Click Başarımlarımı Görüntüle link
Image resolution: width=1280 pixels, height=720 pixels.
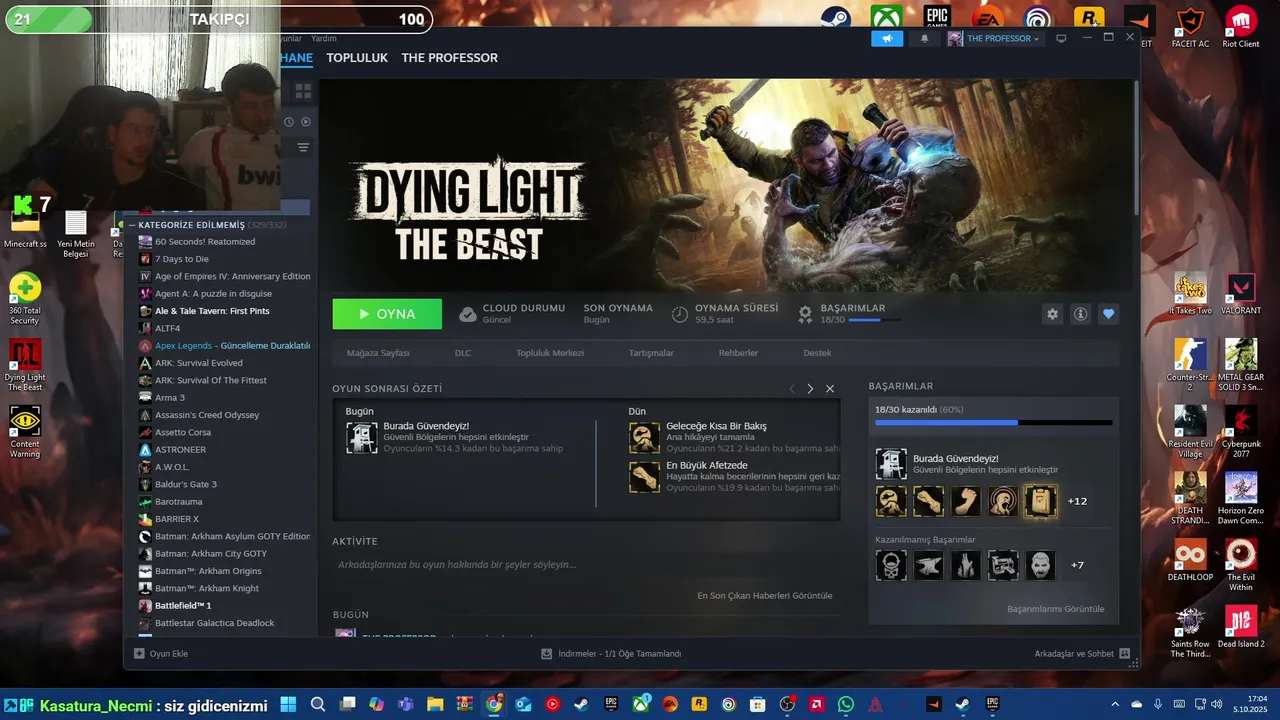click(1055, 609)
